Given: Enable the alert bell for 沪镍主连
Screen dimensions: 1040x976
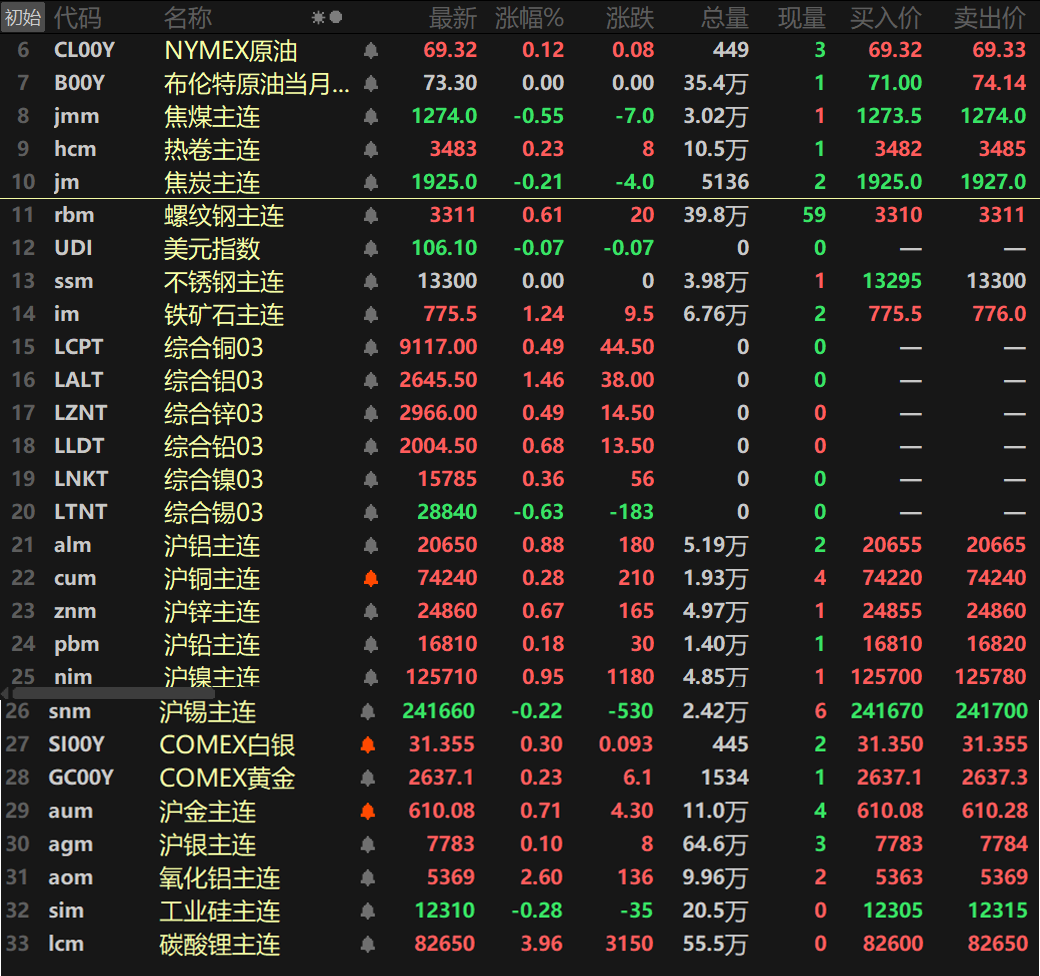Looking at the screenshot, I should 370,677.
